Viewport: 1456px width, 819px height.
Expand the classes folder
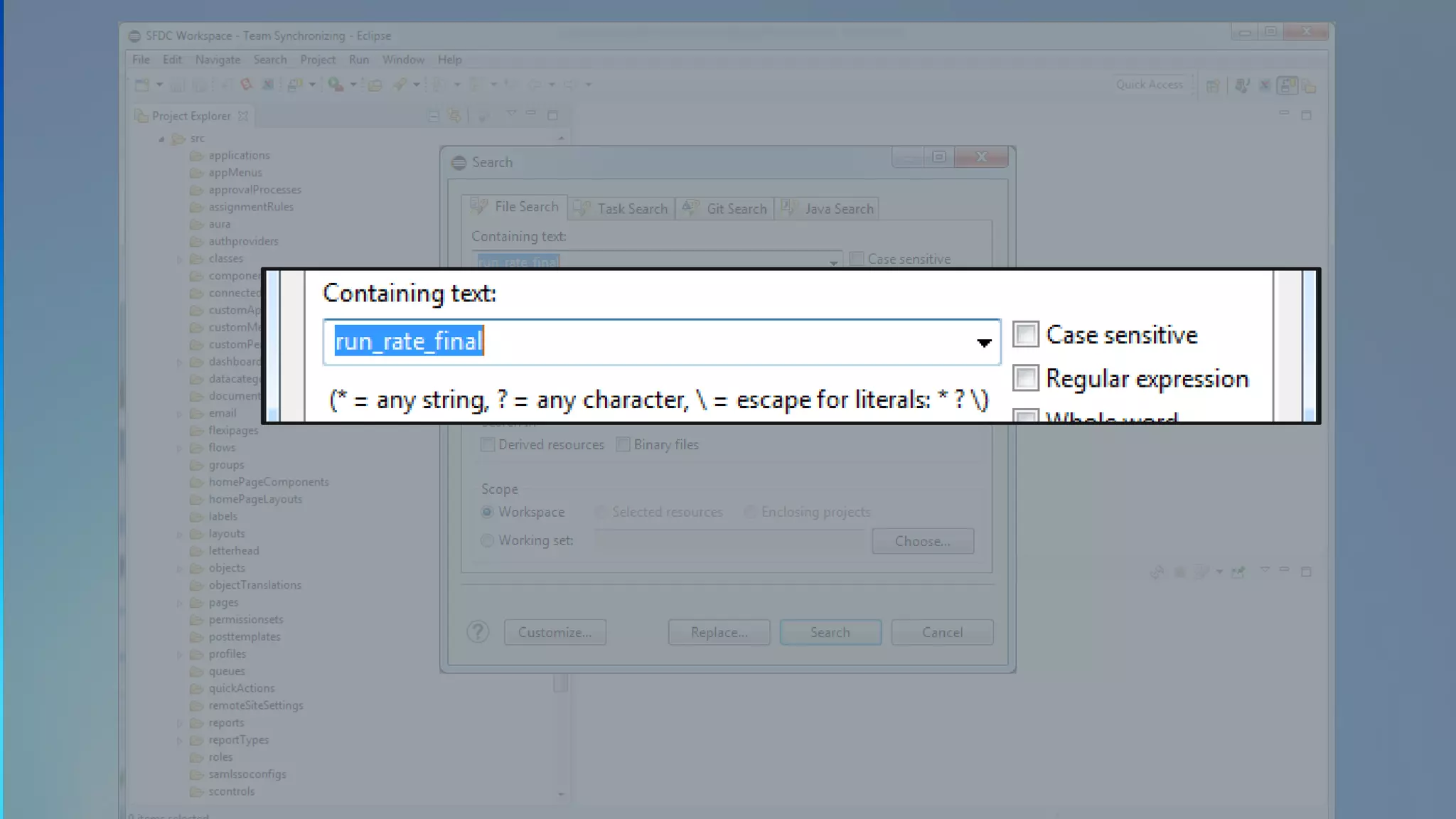(180, 259)
